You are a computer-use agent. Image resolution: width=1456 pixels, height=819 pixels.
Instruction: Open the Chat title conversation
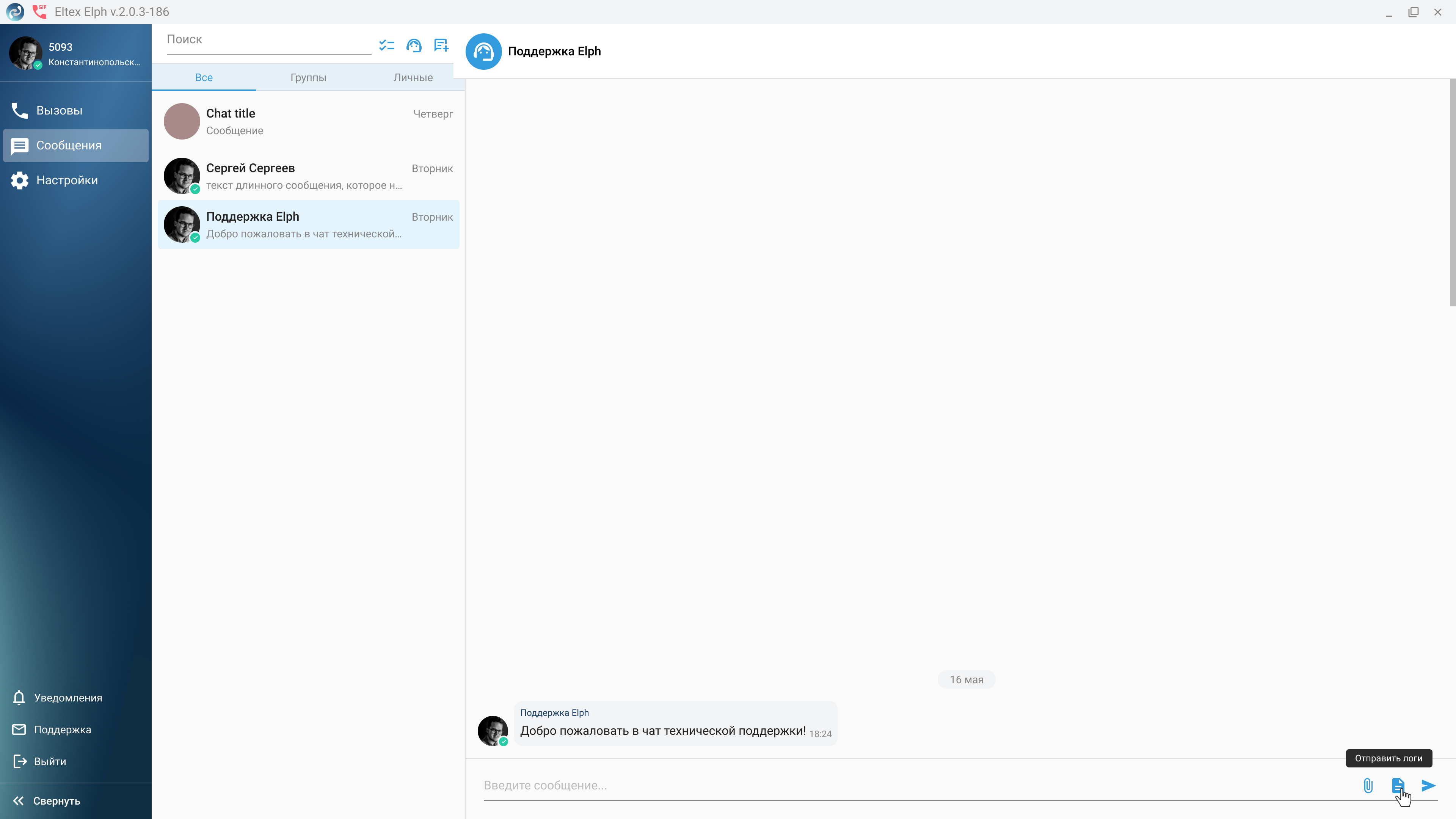pos(308,121)
